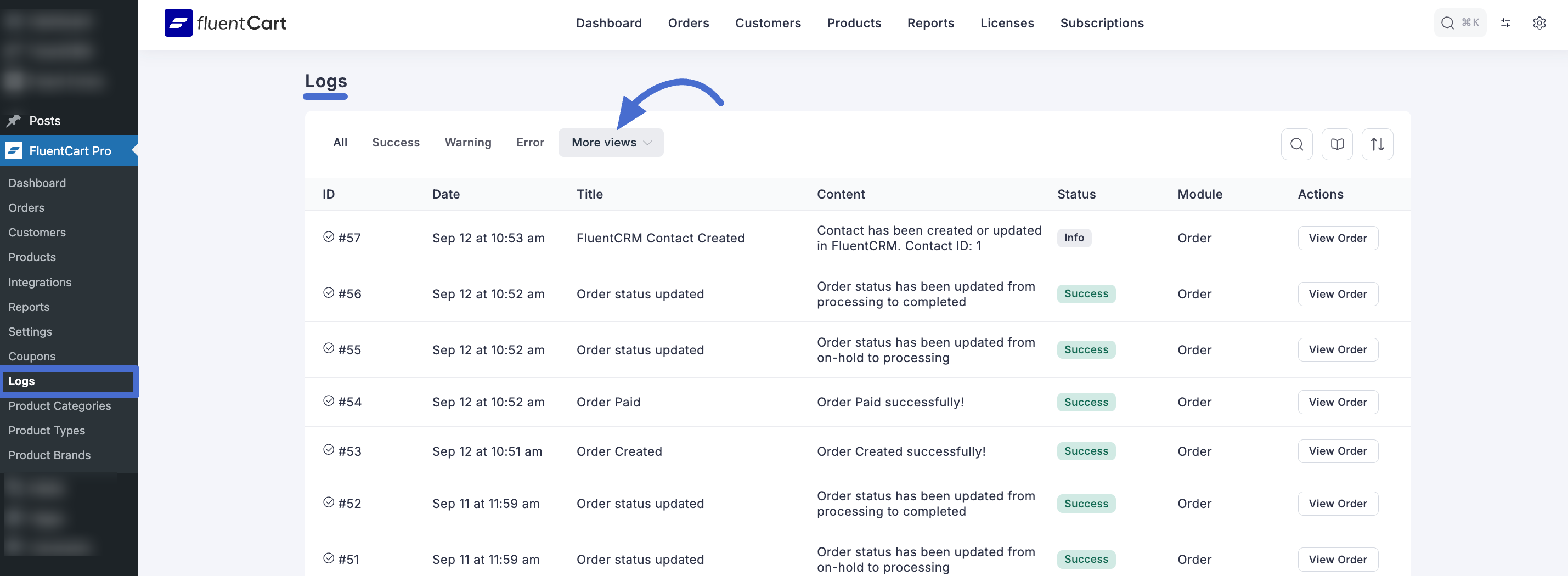The image size is (1568, 576).
Task: Click the pin icon next to Posts
Action: pos(14,121)
